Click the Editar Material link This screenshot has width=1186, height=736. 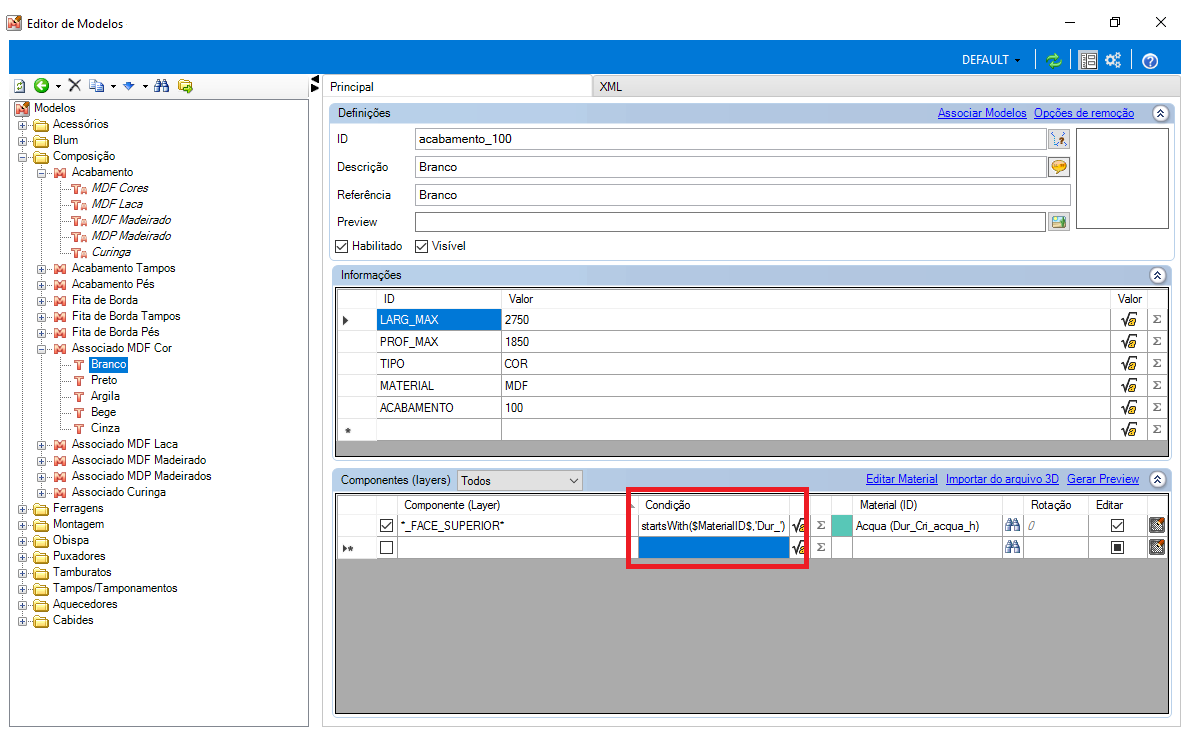[x=902, y=480]
